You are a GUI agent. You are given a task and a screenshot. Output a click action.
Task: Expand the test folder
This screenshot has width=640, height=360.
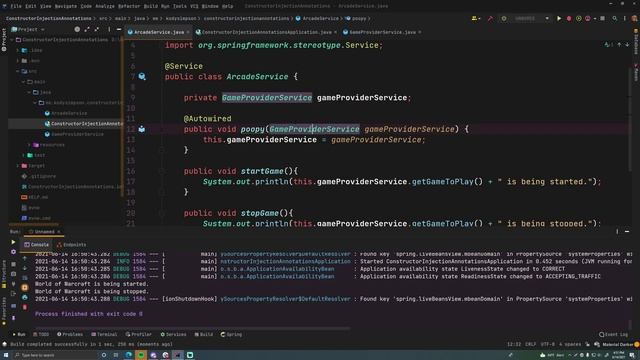pos(23,155)
